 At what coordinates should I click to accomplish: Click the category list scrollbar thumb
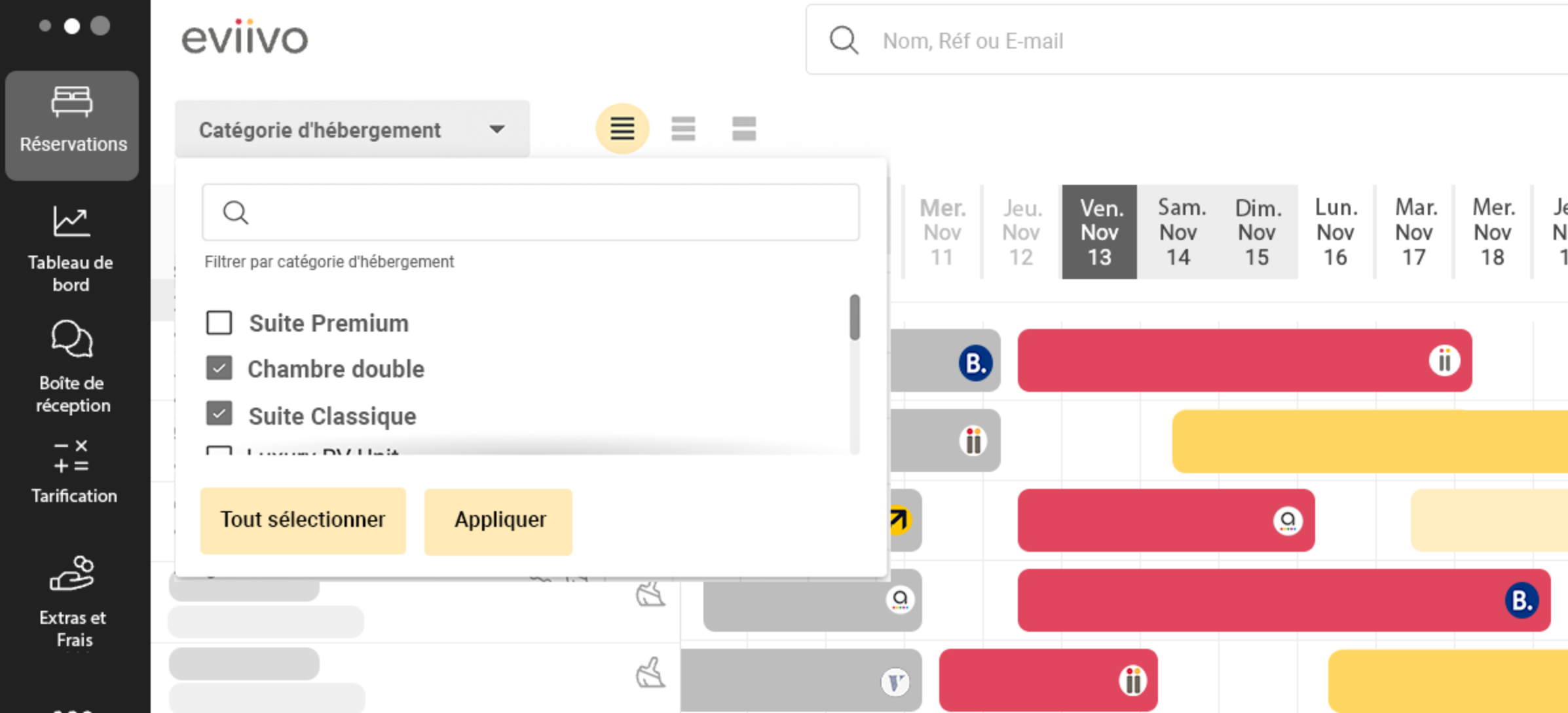point(855,317)
